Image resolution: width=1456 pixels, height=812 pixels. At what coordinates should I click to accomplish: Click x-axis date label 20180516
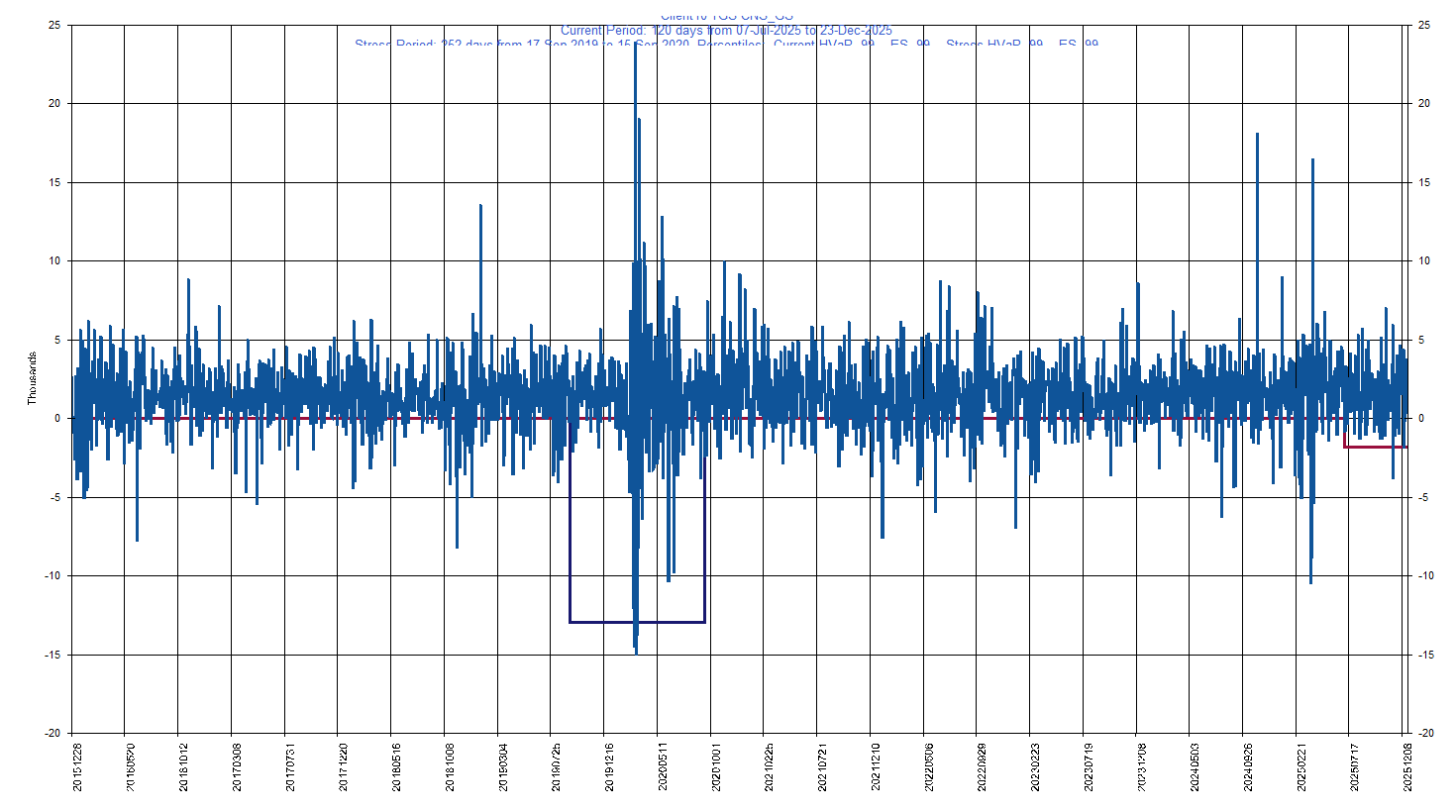397,767
